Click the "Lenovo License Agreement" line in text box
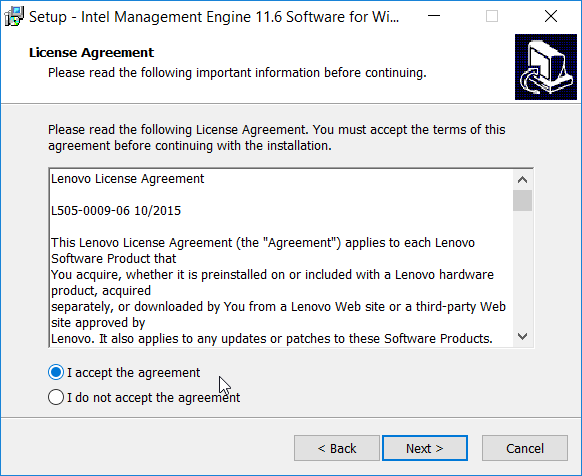The image size is (582, 476). point(127,179)
